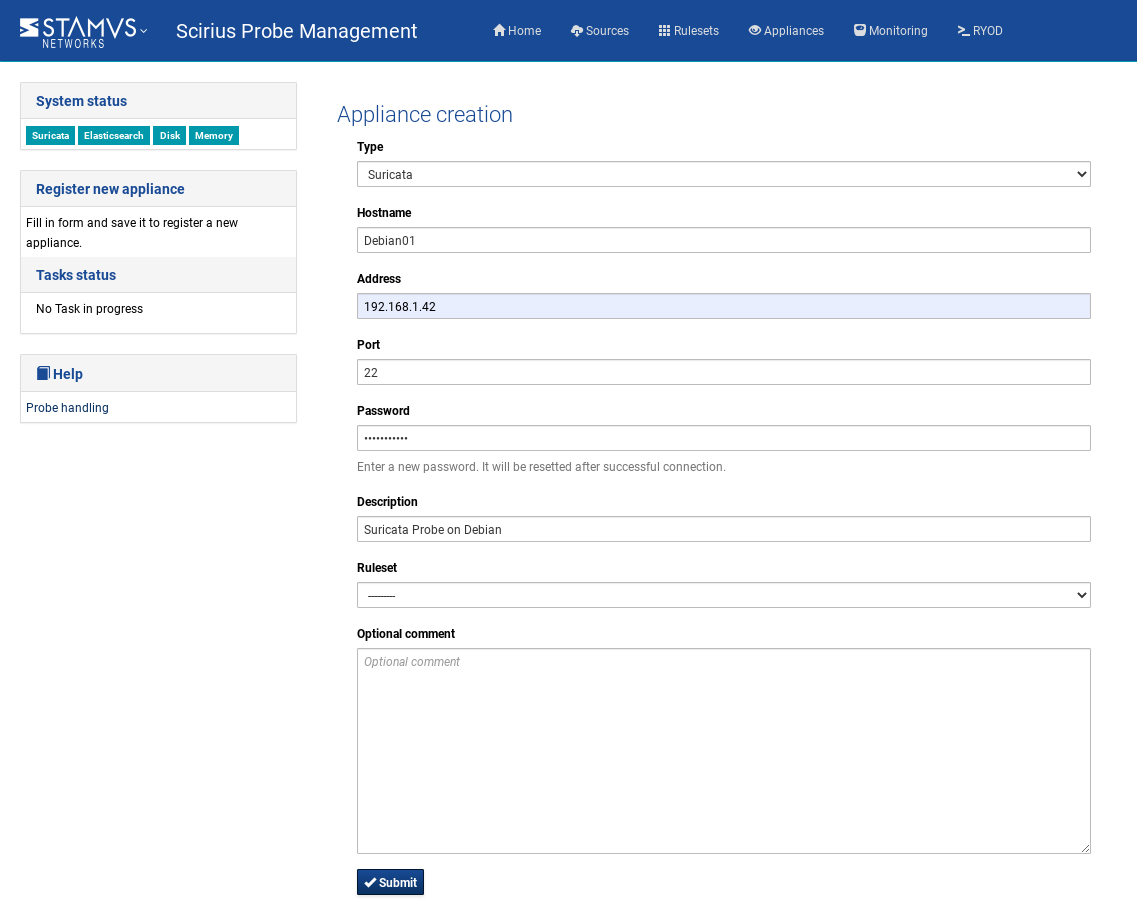
Task: Click the Help book icon
Action: [43, 373]
